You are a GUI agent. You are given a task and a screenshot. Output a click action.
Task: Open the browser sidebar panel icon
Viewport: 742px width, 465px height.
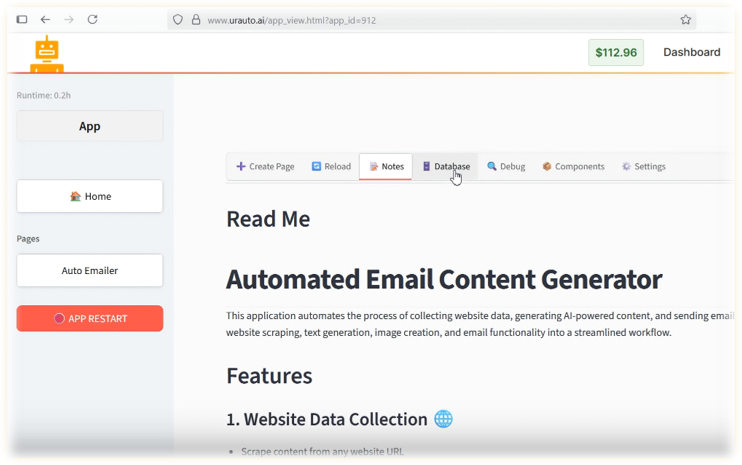point(22,19)
